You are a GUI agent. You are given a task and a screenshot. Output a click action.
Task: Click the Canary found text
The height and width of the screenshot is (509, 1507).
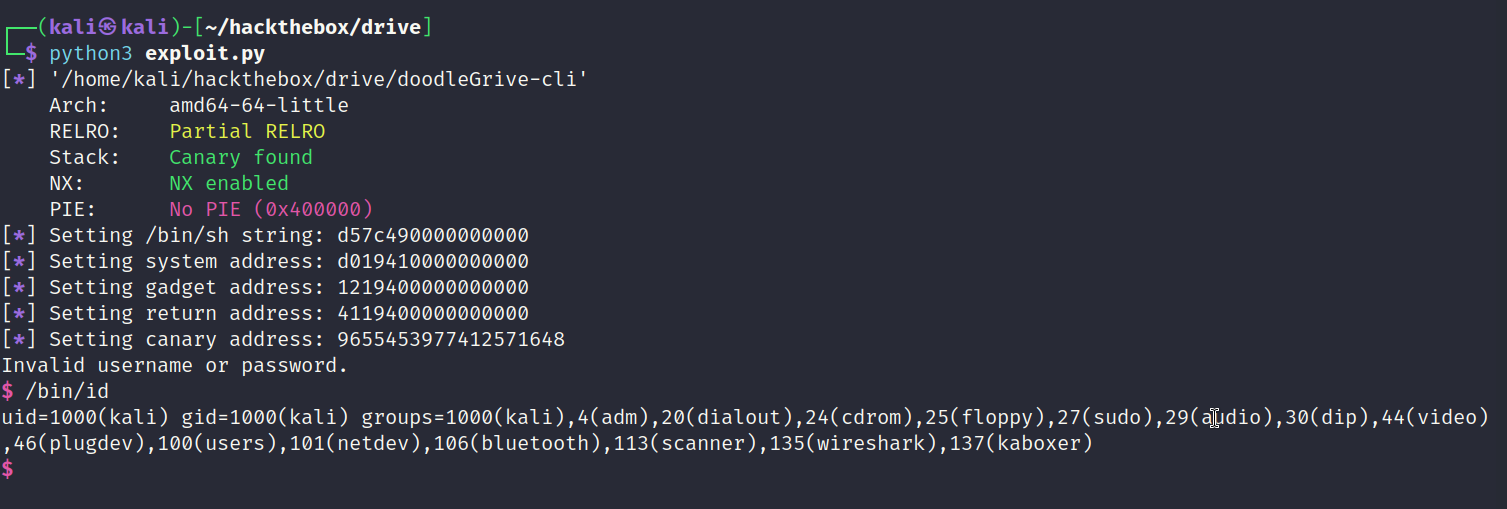pyautogui.click(x=241, y=157)
